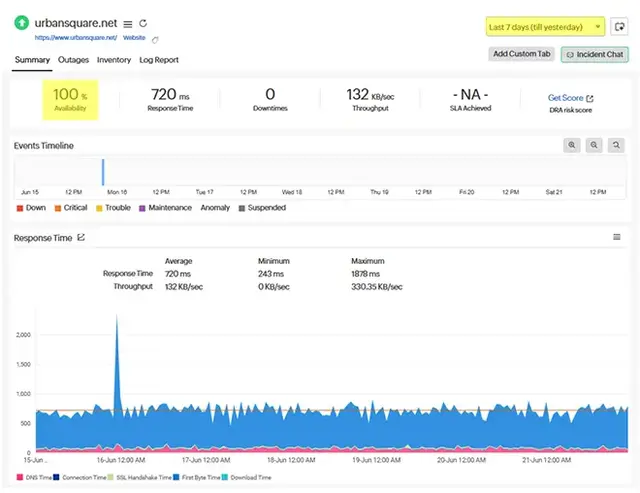Screen dimensions: 640x493
Task: Click the external link icon beside Get Score
Action: point(590,98)
